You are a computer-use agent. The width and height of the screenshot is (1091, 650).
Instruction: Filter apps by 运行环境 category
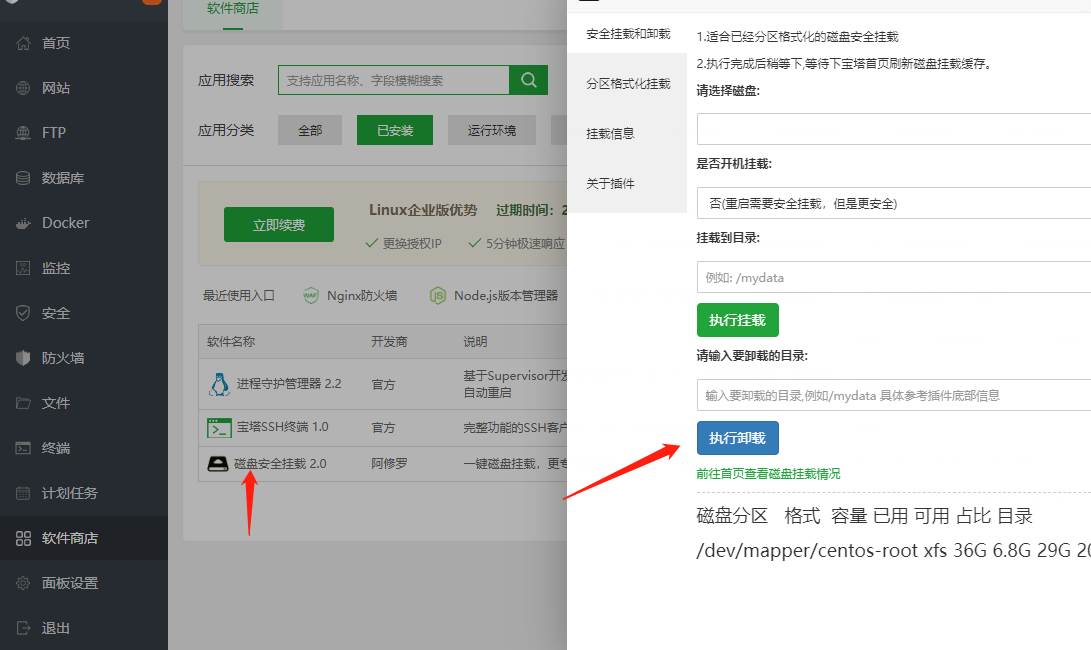(492, 130)
